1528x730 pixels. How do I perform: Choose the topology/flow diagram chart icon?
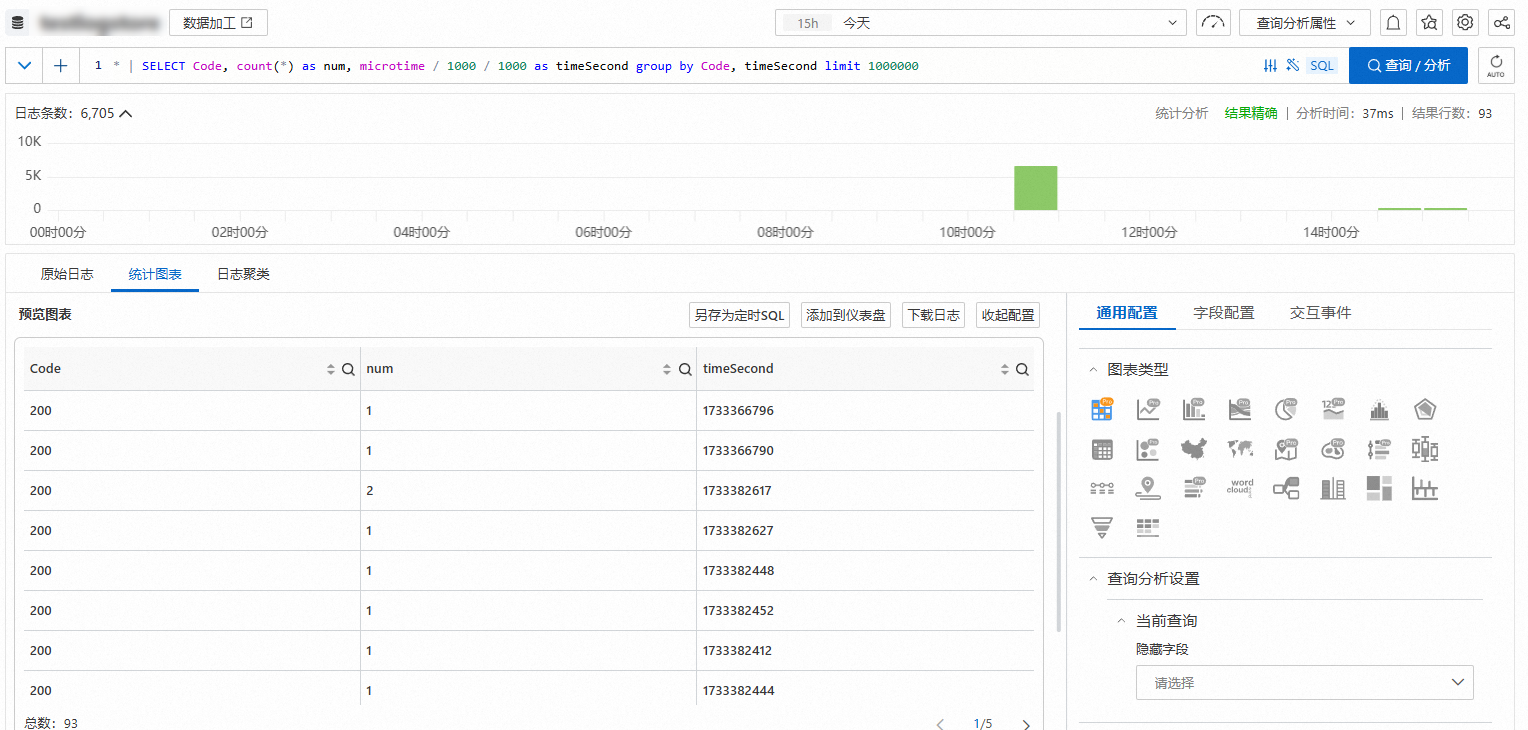[1286, 488]
